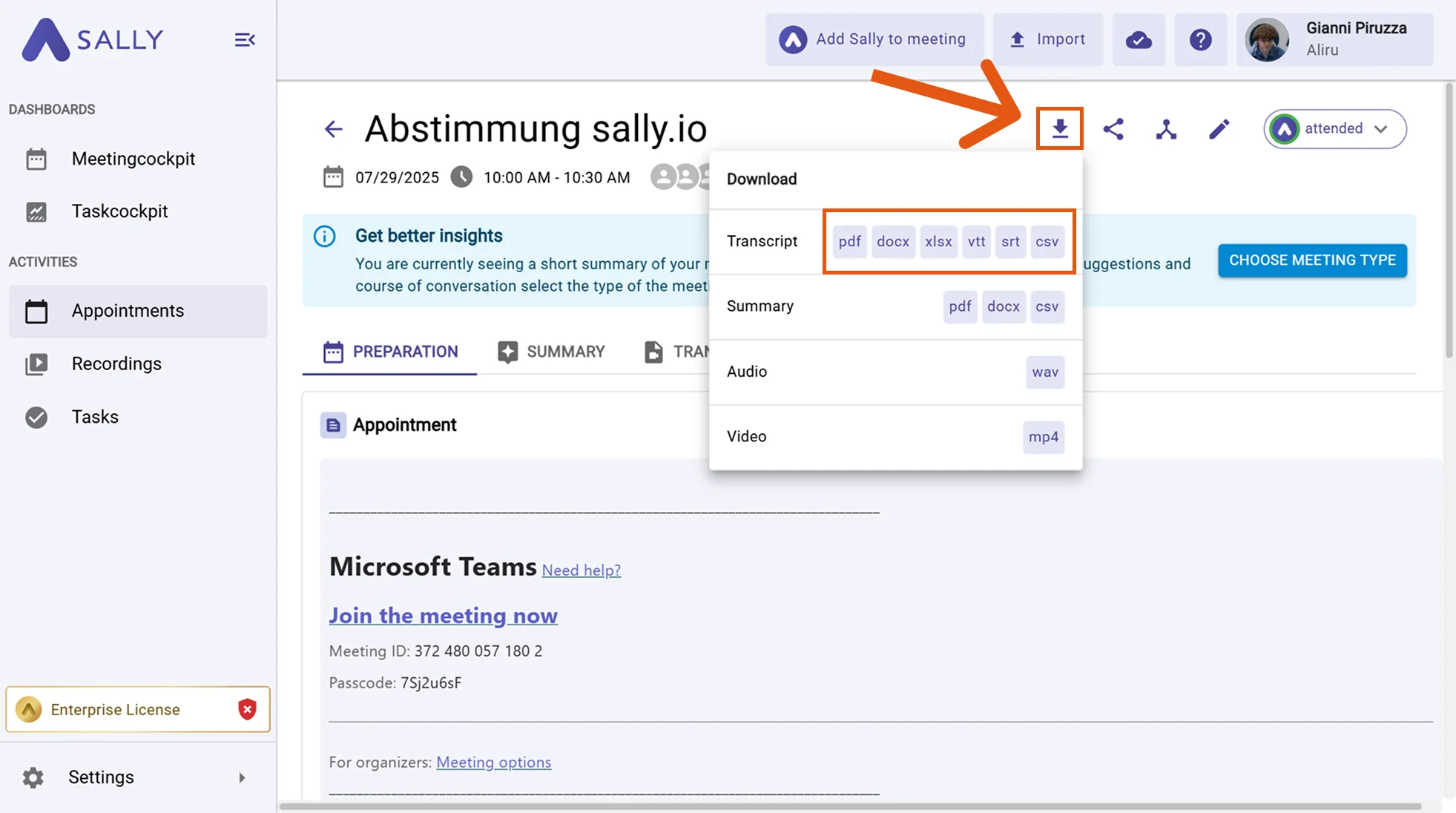The image size is (1456, 813).
Task: Go to Appointments
Action: (138, 311)
